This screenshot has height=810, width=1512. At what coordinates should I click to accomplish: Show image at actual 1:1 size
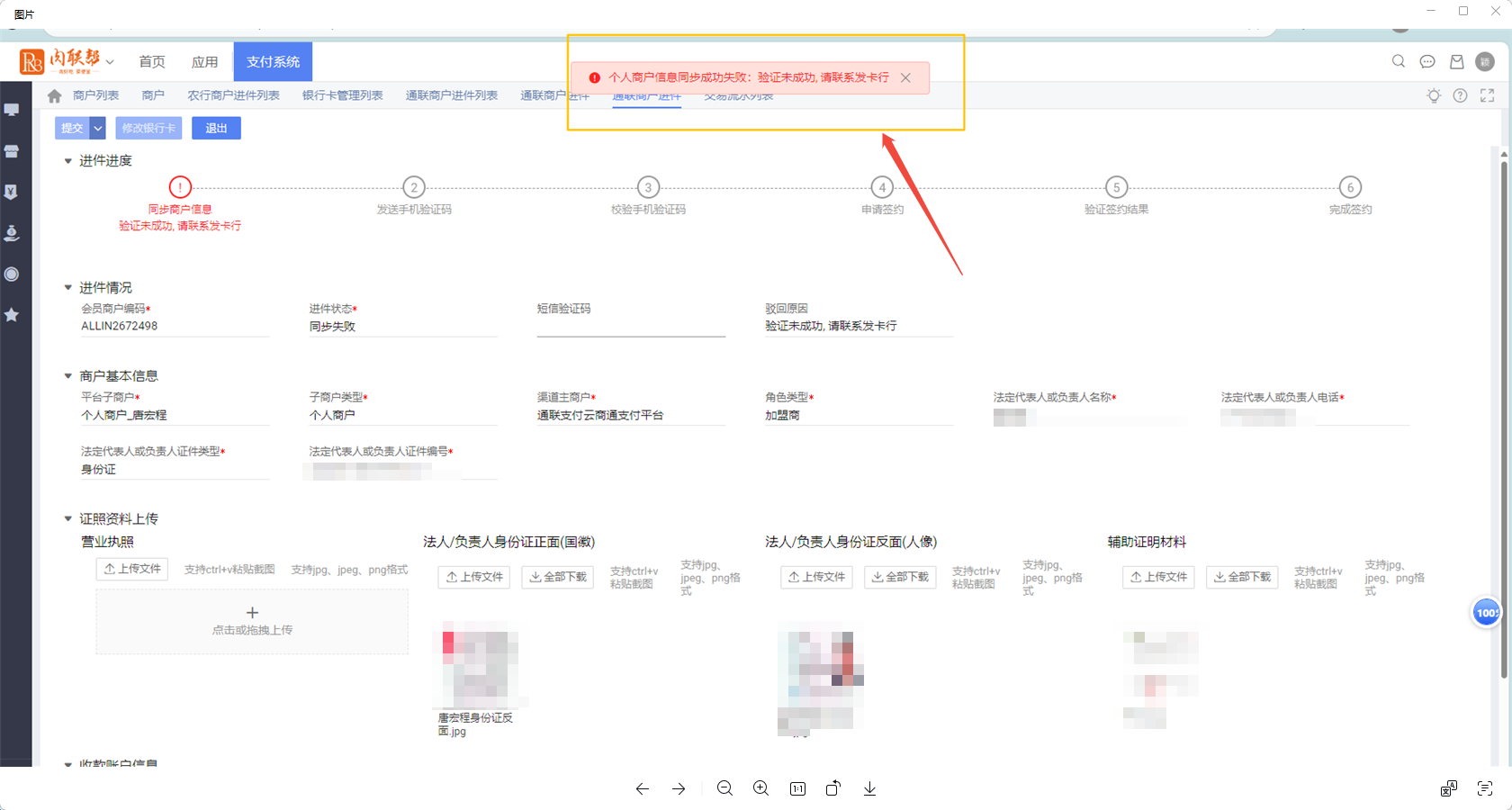(797, 788)
